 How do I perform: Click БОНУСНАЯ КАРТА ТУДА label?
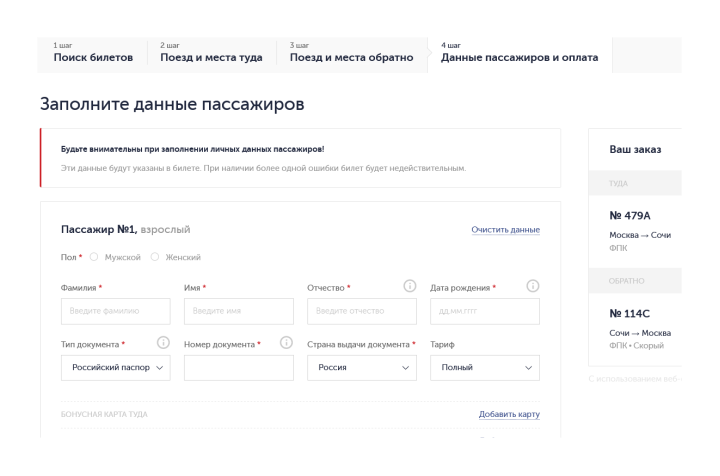coord(104,414)
